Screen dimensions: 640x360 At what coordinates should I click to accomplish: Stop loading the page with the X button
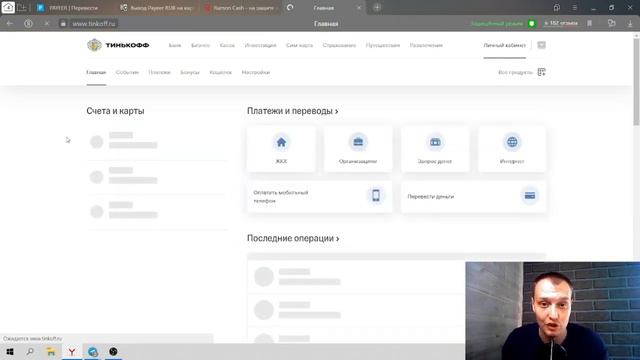point(47,24)
